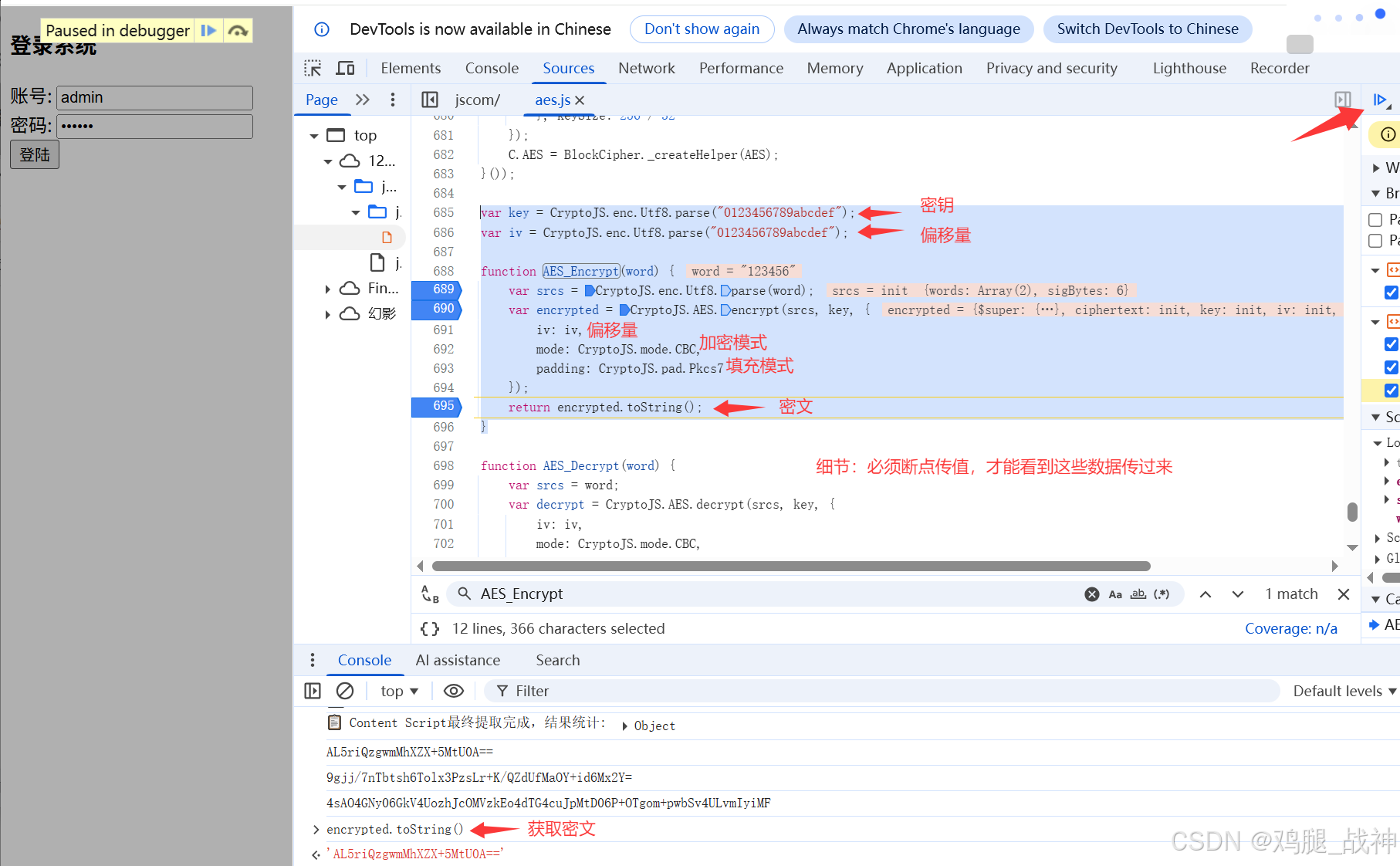Toggle regular expression search option

(x=1162, y=594)
